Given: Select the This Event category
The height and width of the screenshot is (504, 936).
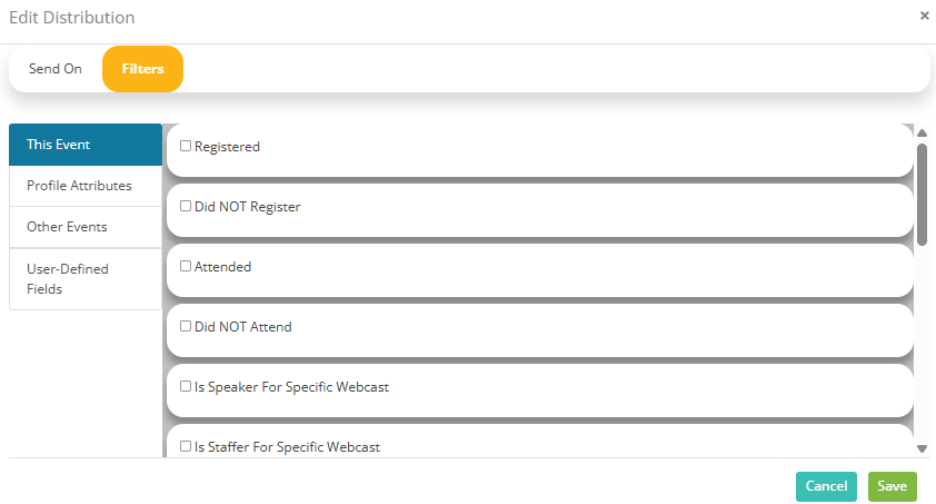Looking at the screenshot, I should click(85, 145).
